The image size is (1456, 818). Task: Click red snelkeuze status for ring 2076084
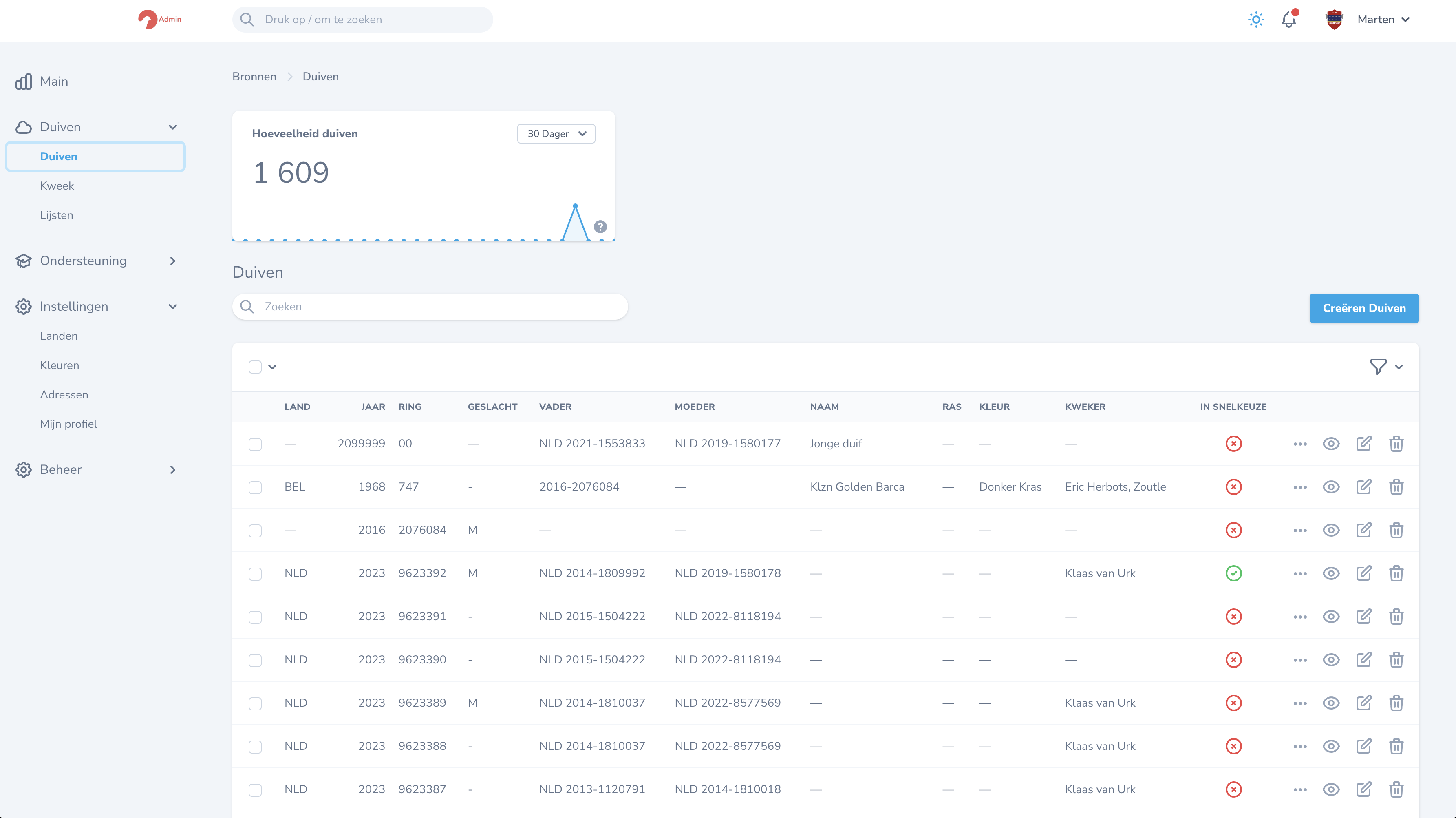[x=1233, y=530]
